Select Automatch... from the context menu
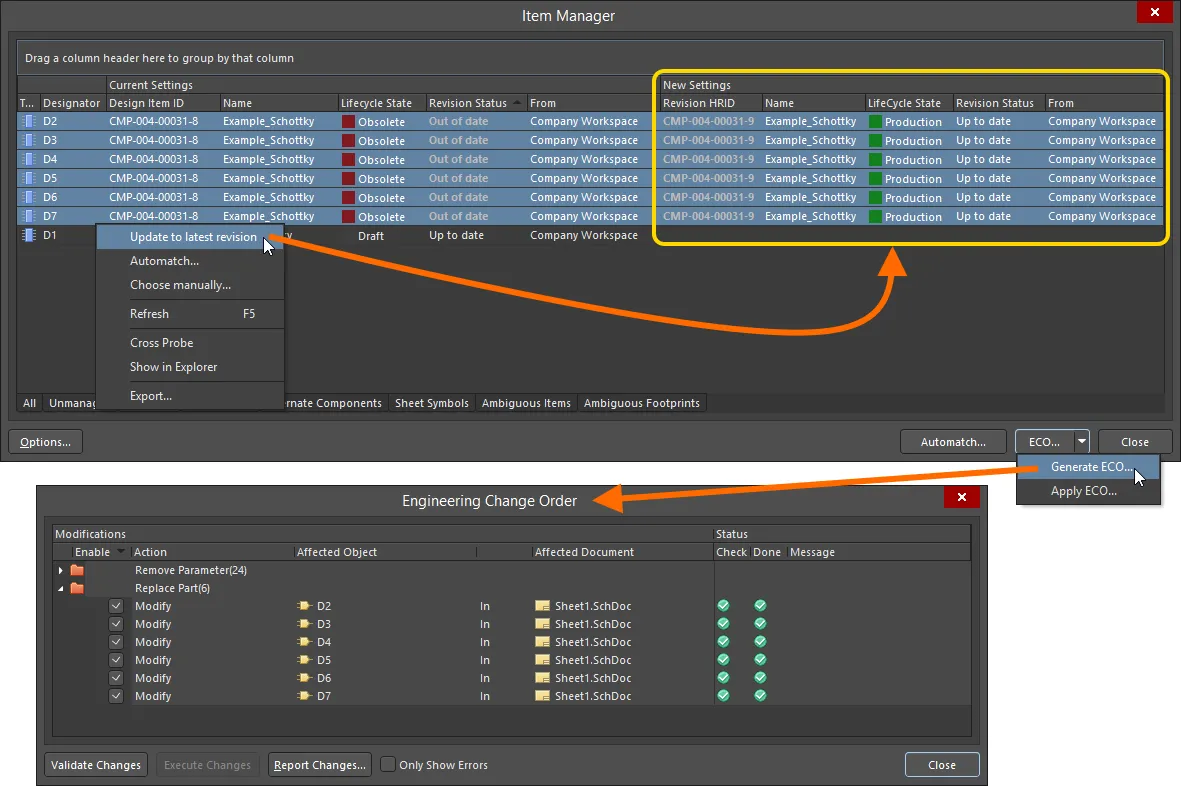Screen dimensions: 1181x786 pos(191,261)
